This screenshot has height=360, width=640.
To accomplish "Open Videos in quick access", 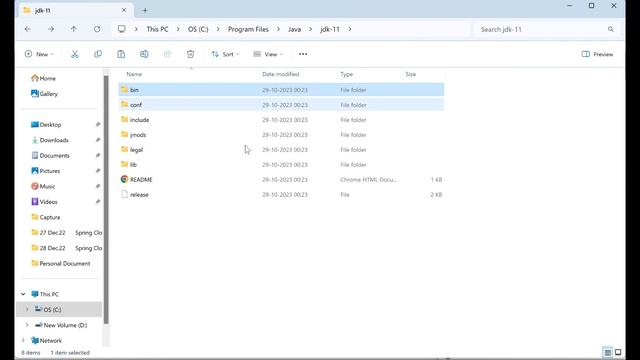I will point(44,202).
